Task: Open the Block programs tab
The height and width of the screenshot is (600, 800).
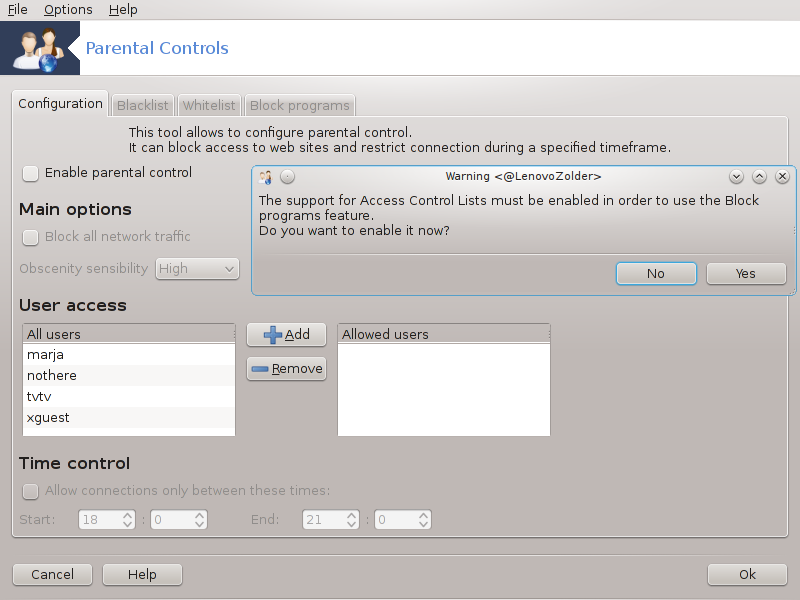Action: tap(299, 105)
